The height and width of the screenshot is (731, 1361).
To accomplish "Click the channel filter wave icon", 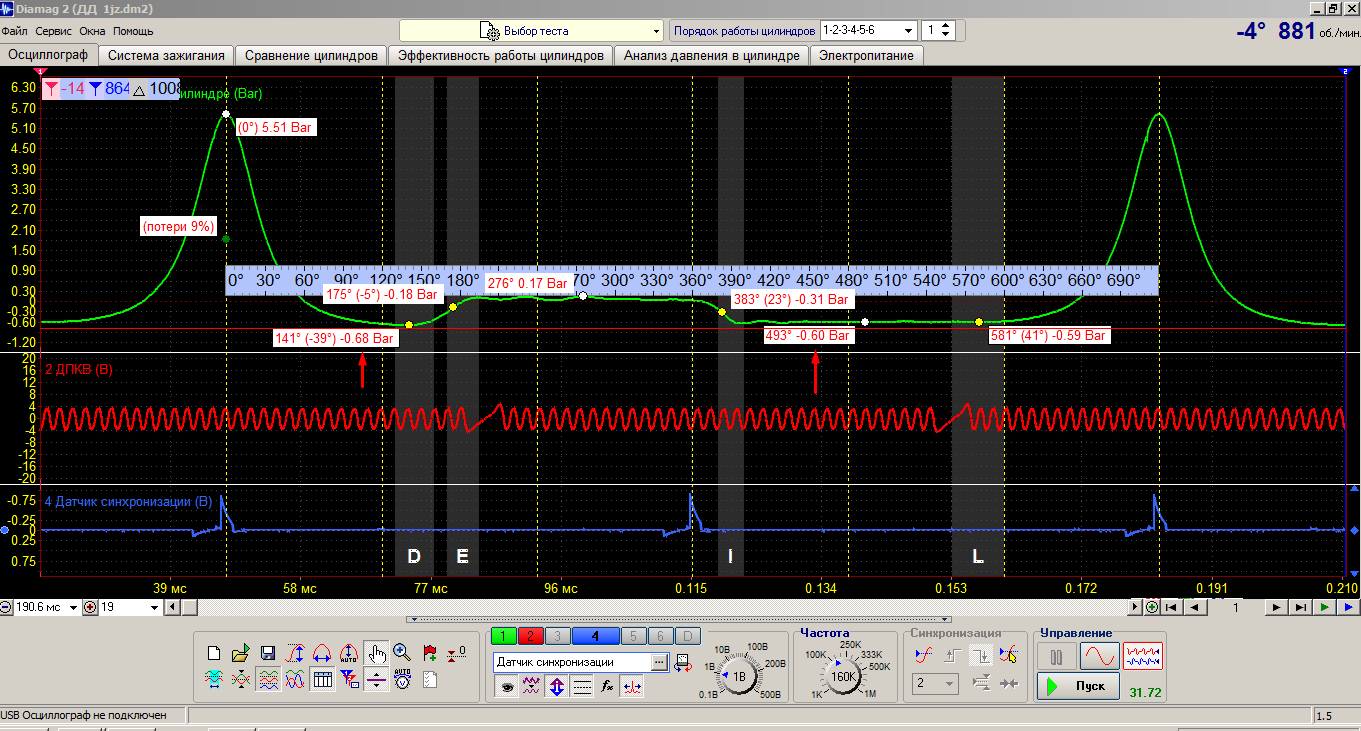I will click(x=532, y=687).
